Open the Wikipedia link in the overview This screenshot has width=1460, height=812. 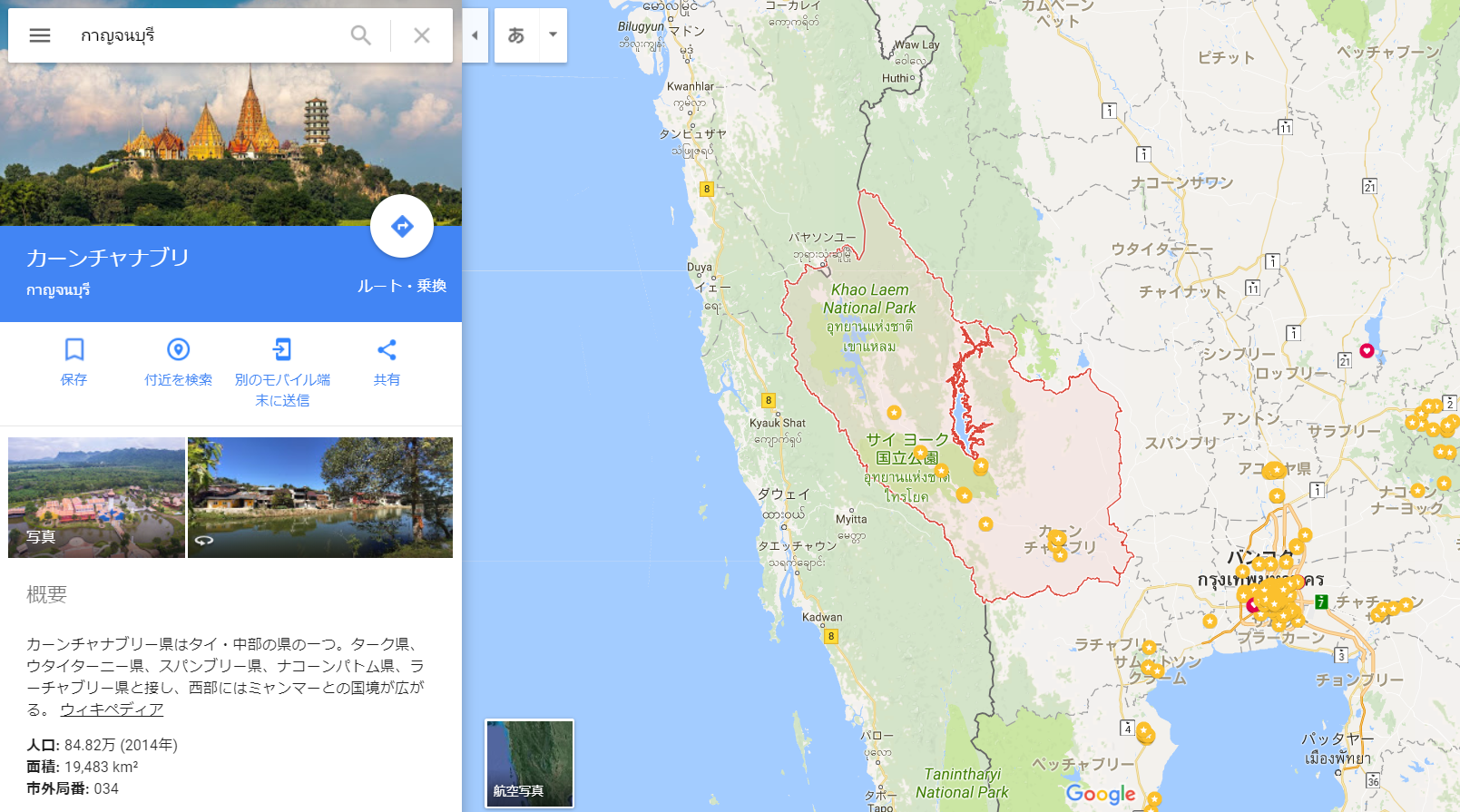(112, 709)
